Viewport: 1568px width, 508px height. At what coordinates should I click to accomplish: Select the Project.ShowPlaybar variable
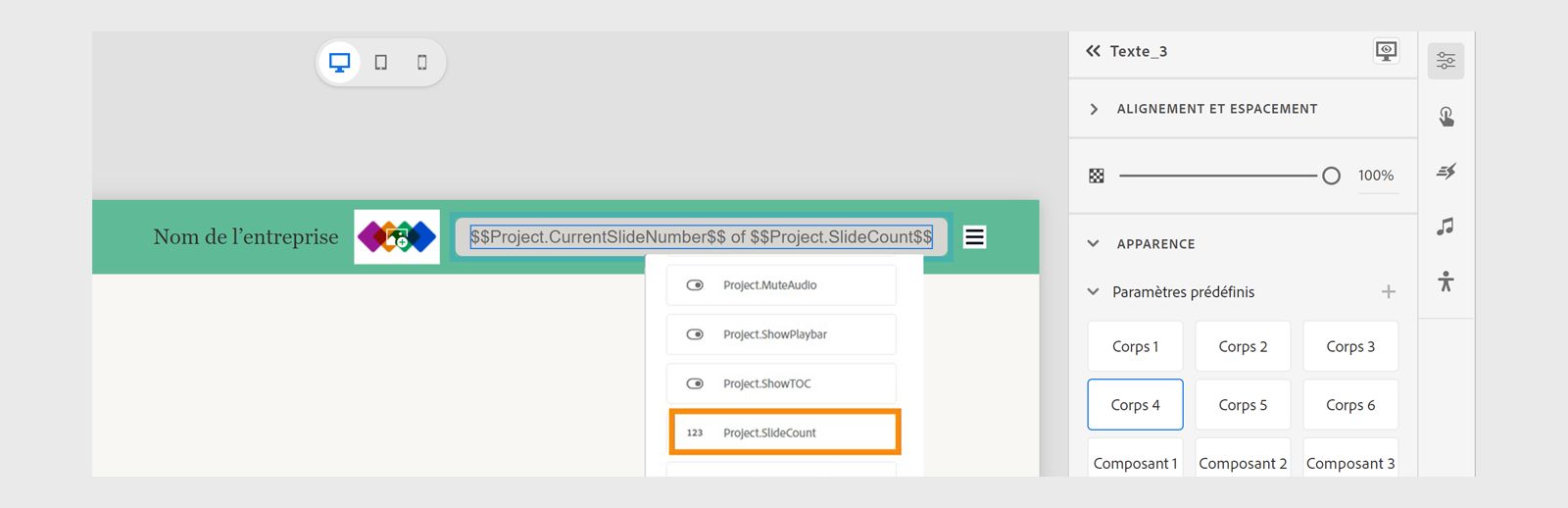781,334
